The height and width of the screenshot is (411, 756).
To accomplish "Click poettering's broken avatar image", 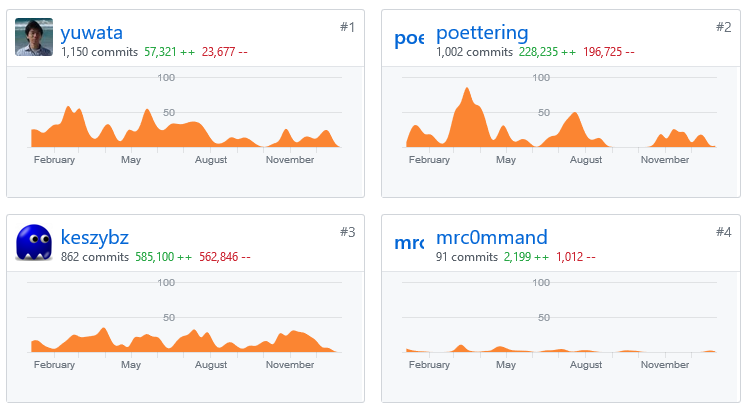I will pos(410,38).
